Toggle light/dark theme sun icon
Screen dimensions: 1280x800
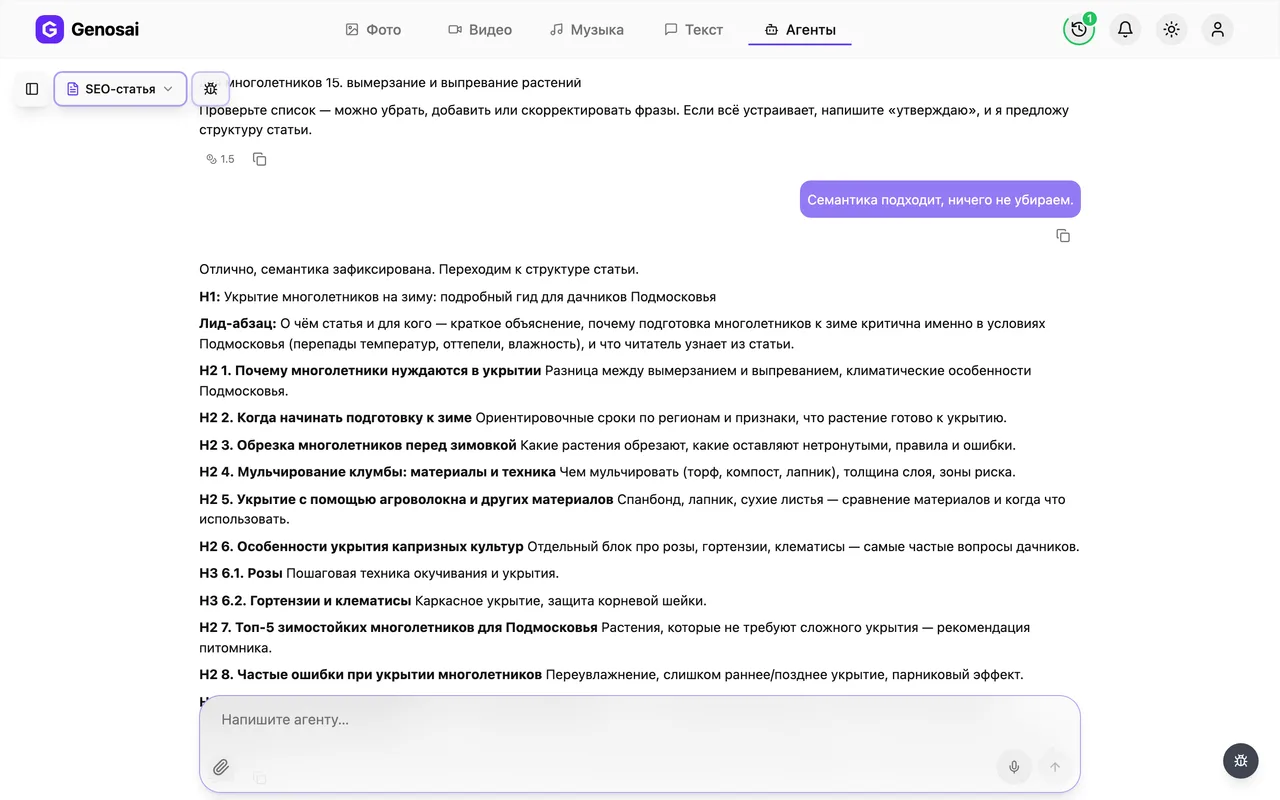[x=1171, y=30]
